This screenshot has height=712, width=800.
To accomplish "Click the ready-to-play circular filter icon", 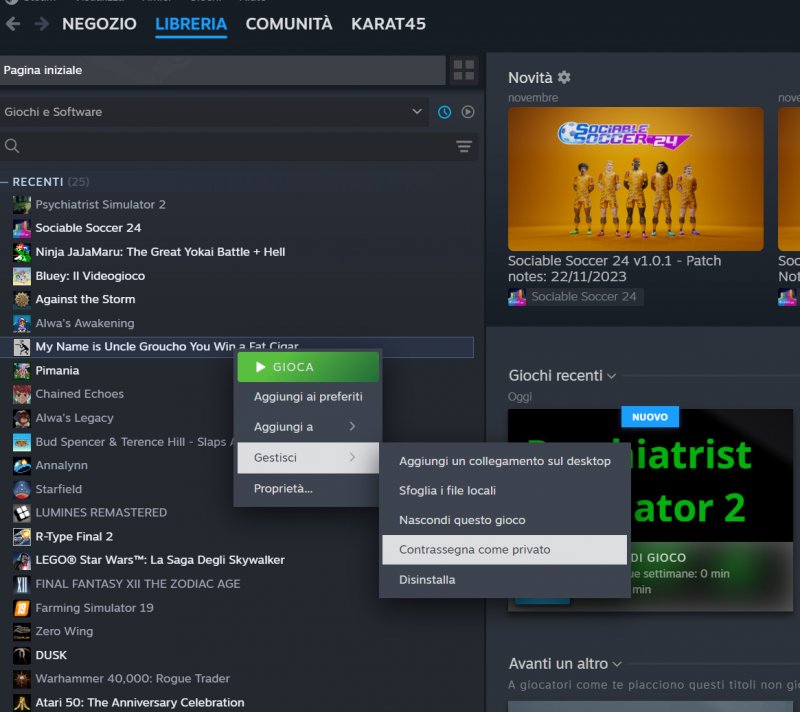I will (469, 112).
